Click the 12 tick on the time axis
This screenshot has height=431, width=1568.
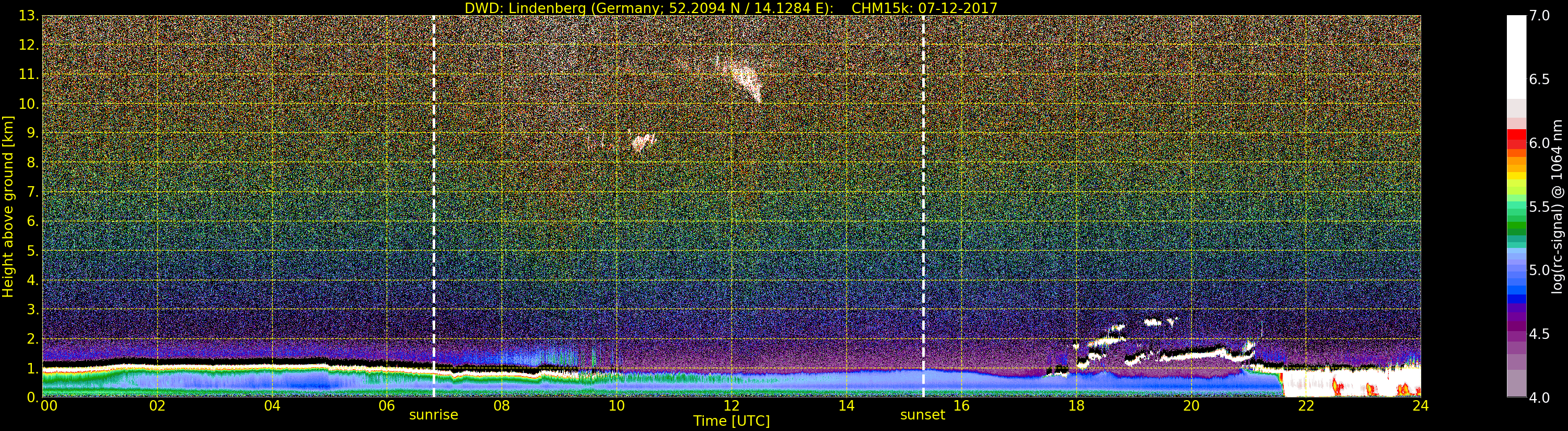click(731, 405)
